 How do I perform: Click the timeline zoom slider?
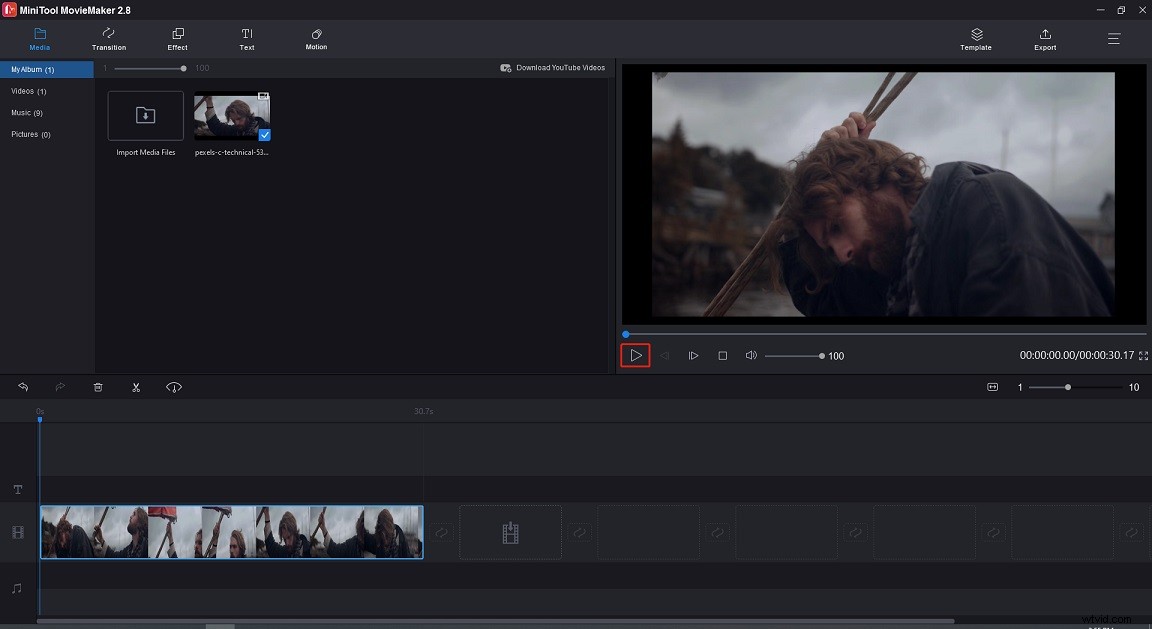tap(1068, 387)
